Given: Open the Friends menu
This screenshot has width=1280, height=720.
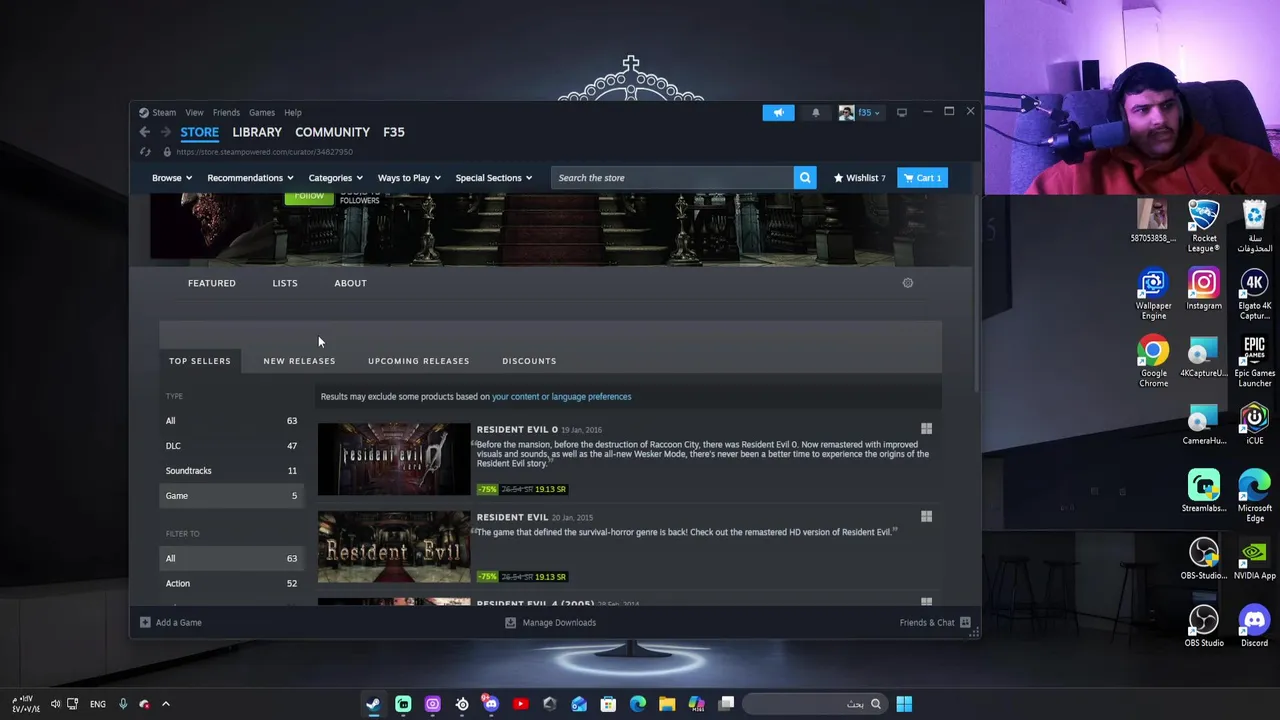Looking at the screenshot, I should 226,113.
